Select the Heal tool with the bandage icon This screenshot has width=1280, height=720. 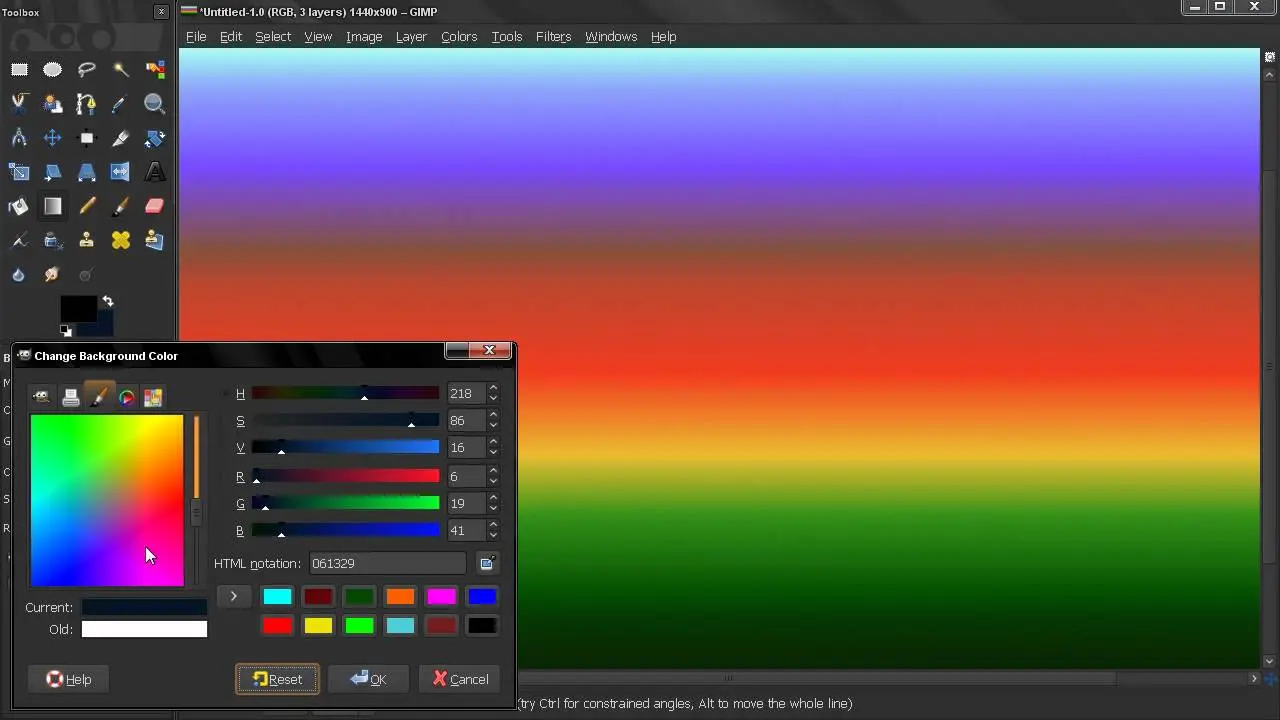tap(121, 240)
